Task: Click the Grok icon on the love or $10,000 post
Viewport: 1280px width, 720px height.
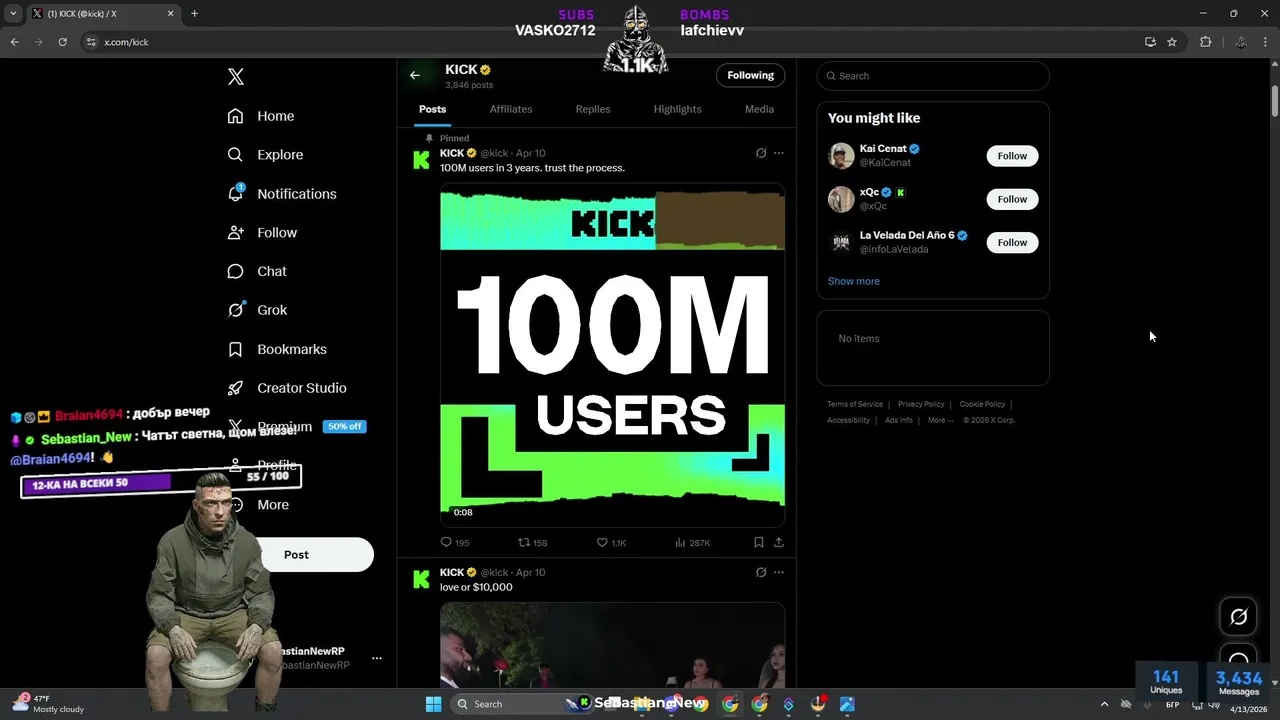Action: pyautogui.click(x=761, y=572)
